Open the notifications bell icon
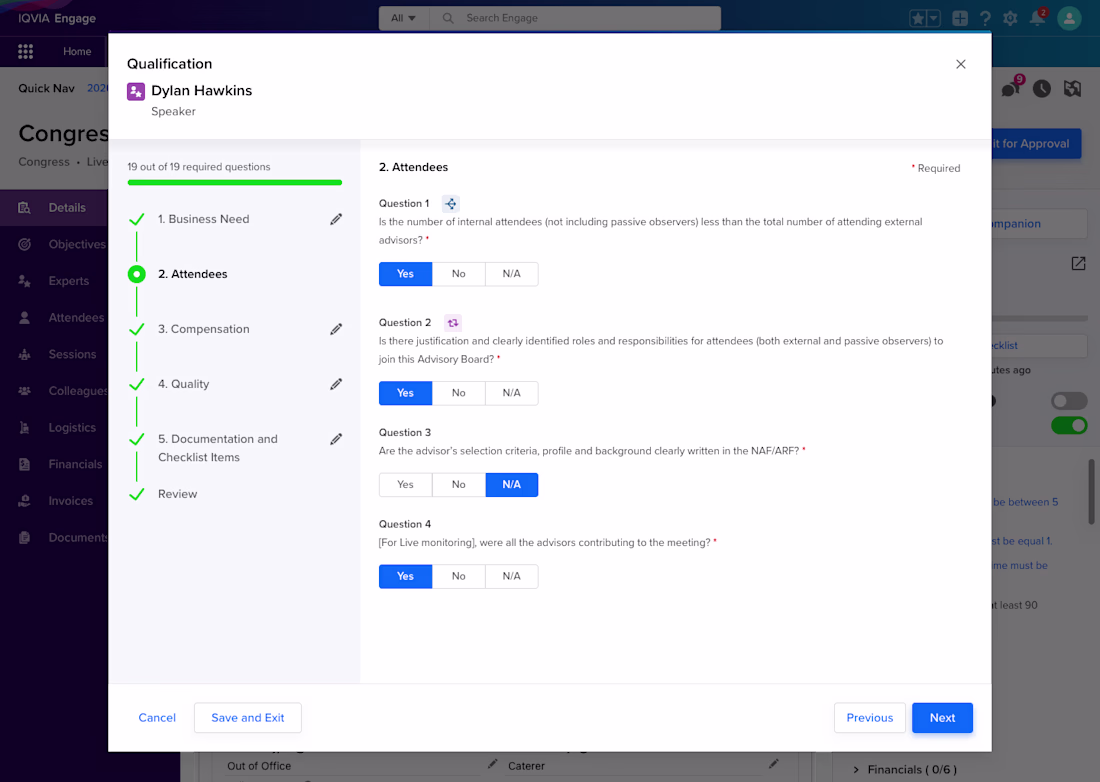Screen dimensions: 1100x782 click(x=1037, y=18)
